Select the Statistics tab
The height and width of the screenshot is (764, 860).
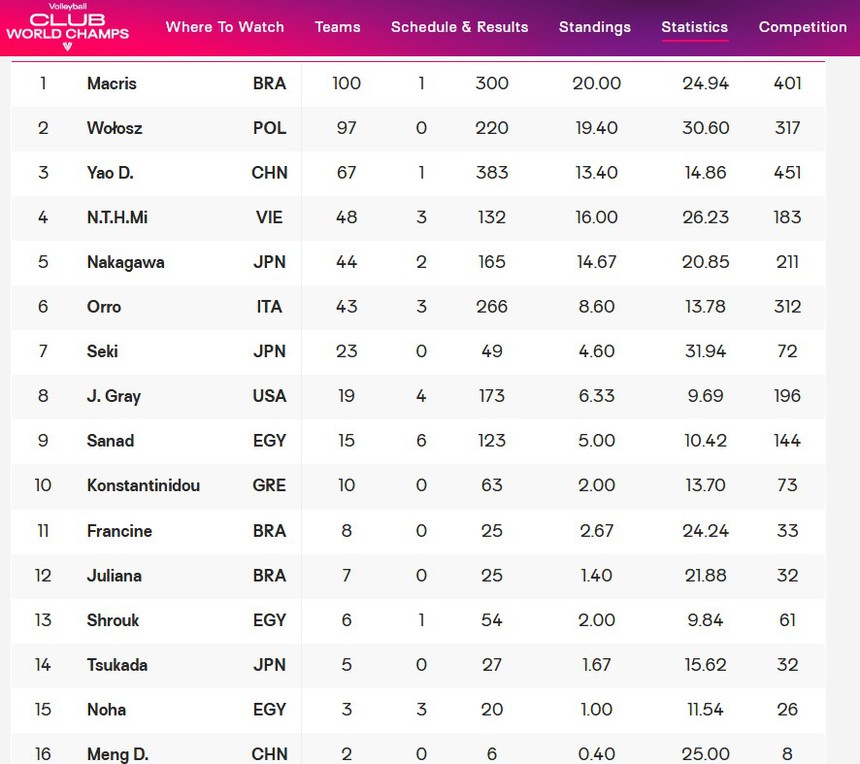point(694,27)
